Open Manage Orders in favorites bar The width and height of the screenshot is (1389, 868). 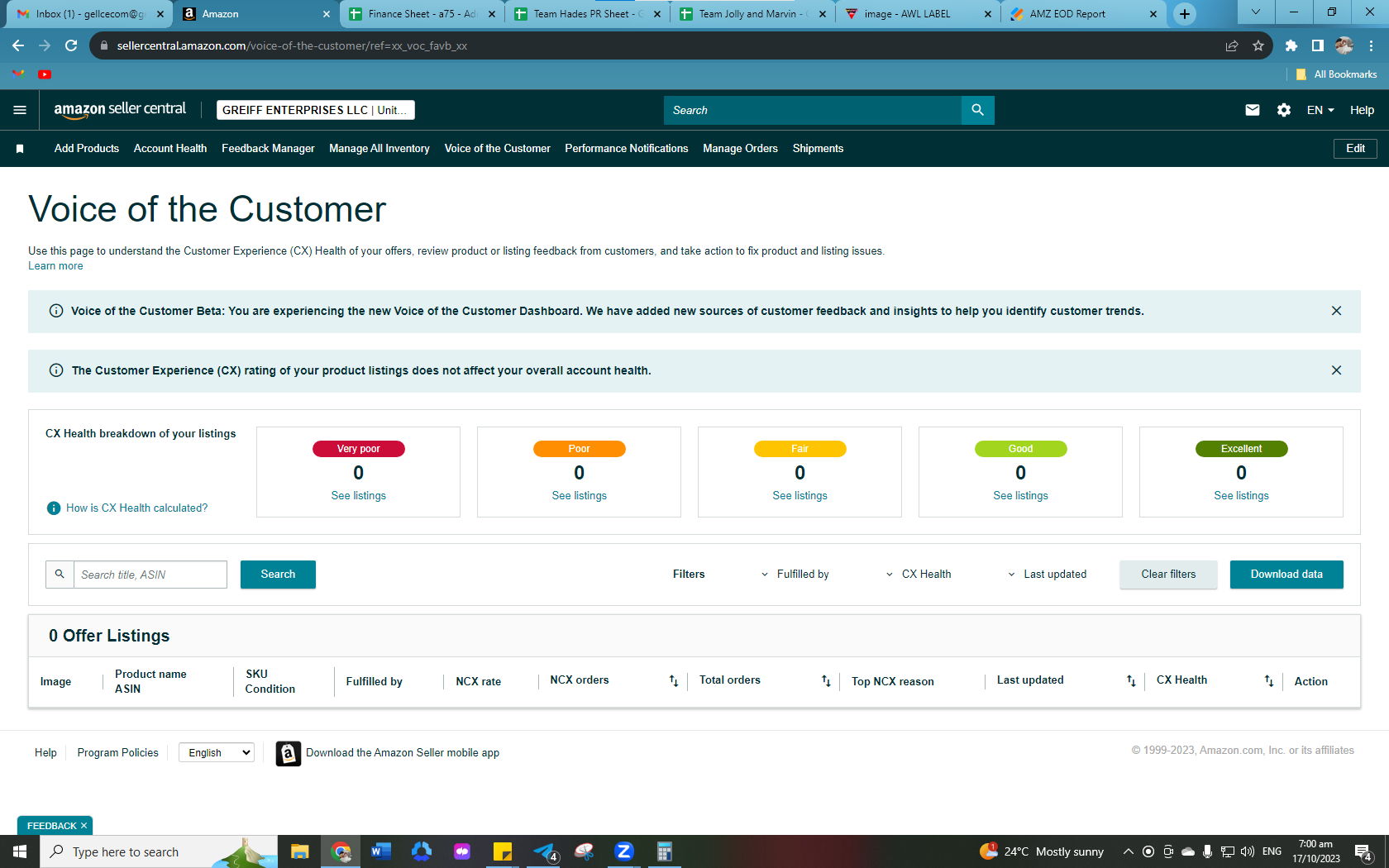click(x=740, y=149)
